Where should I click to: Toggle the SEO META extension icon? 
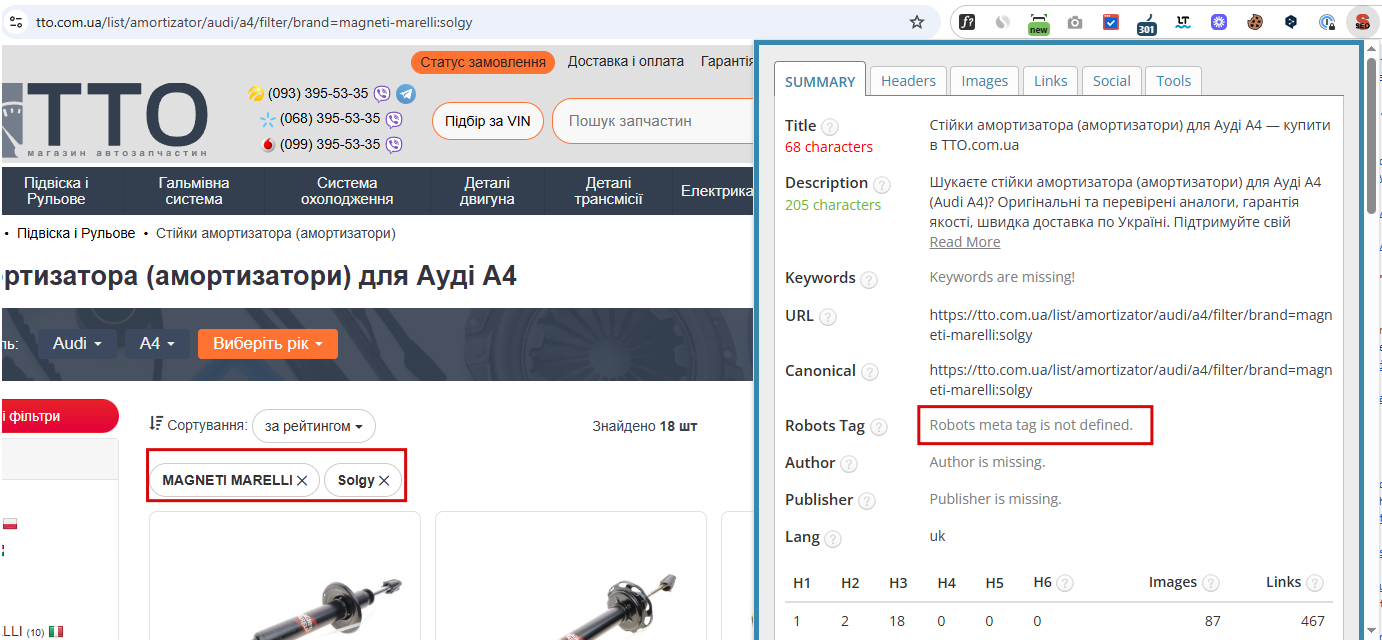pyautogui.click(x=1362, y=21)
